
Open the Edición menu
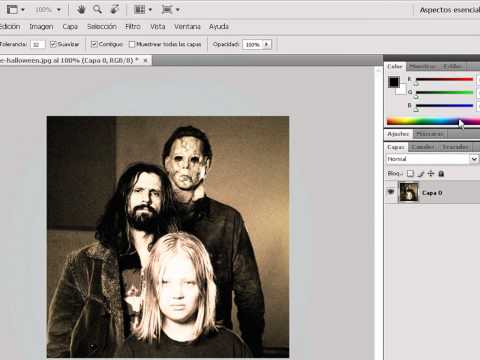pyautogui.click(x=10, y=27)
